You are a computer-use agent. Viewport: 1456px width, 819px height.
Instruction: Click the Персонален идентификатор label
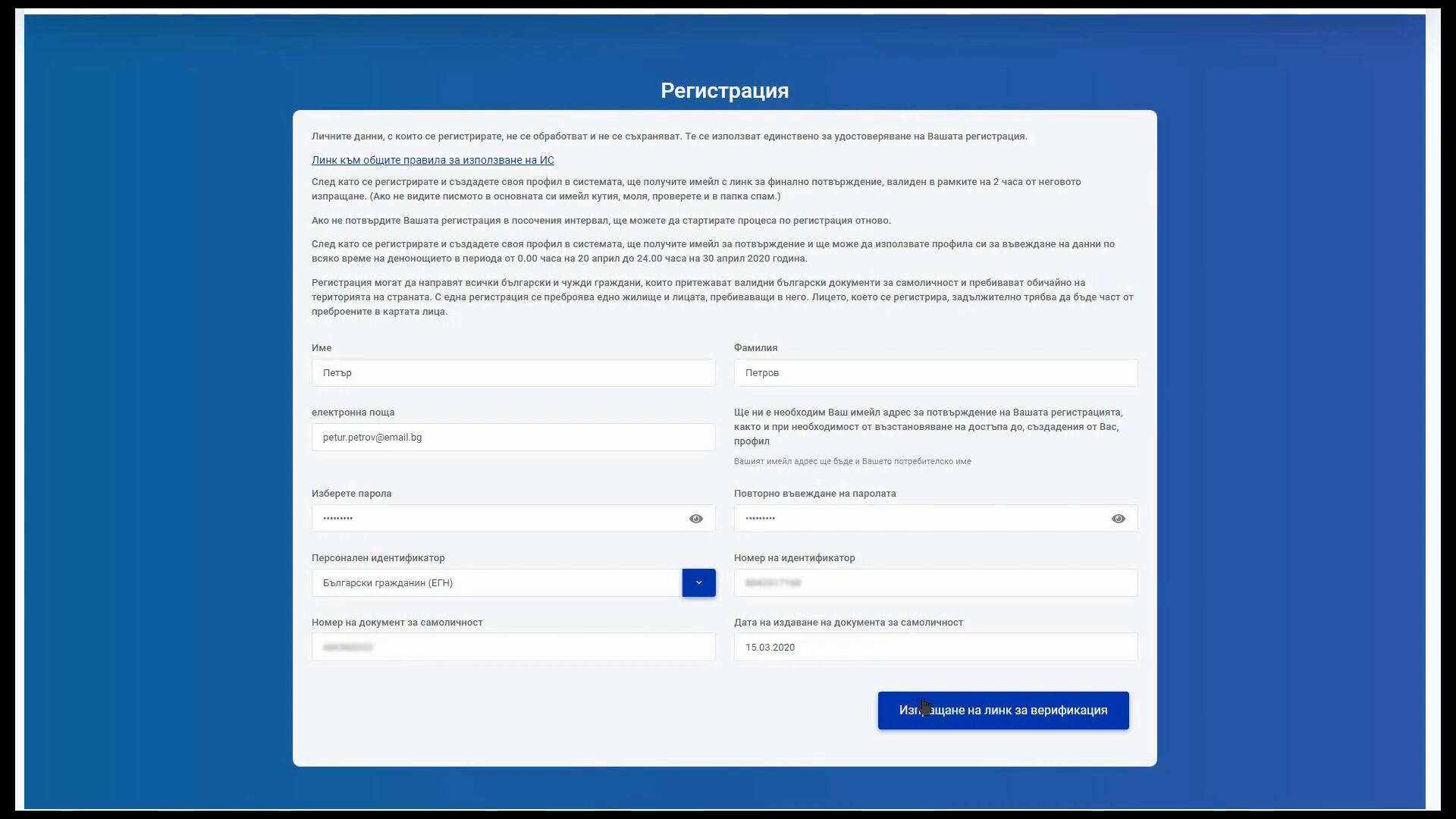pyautogui.click(x=378, y=557)
